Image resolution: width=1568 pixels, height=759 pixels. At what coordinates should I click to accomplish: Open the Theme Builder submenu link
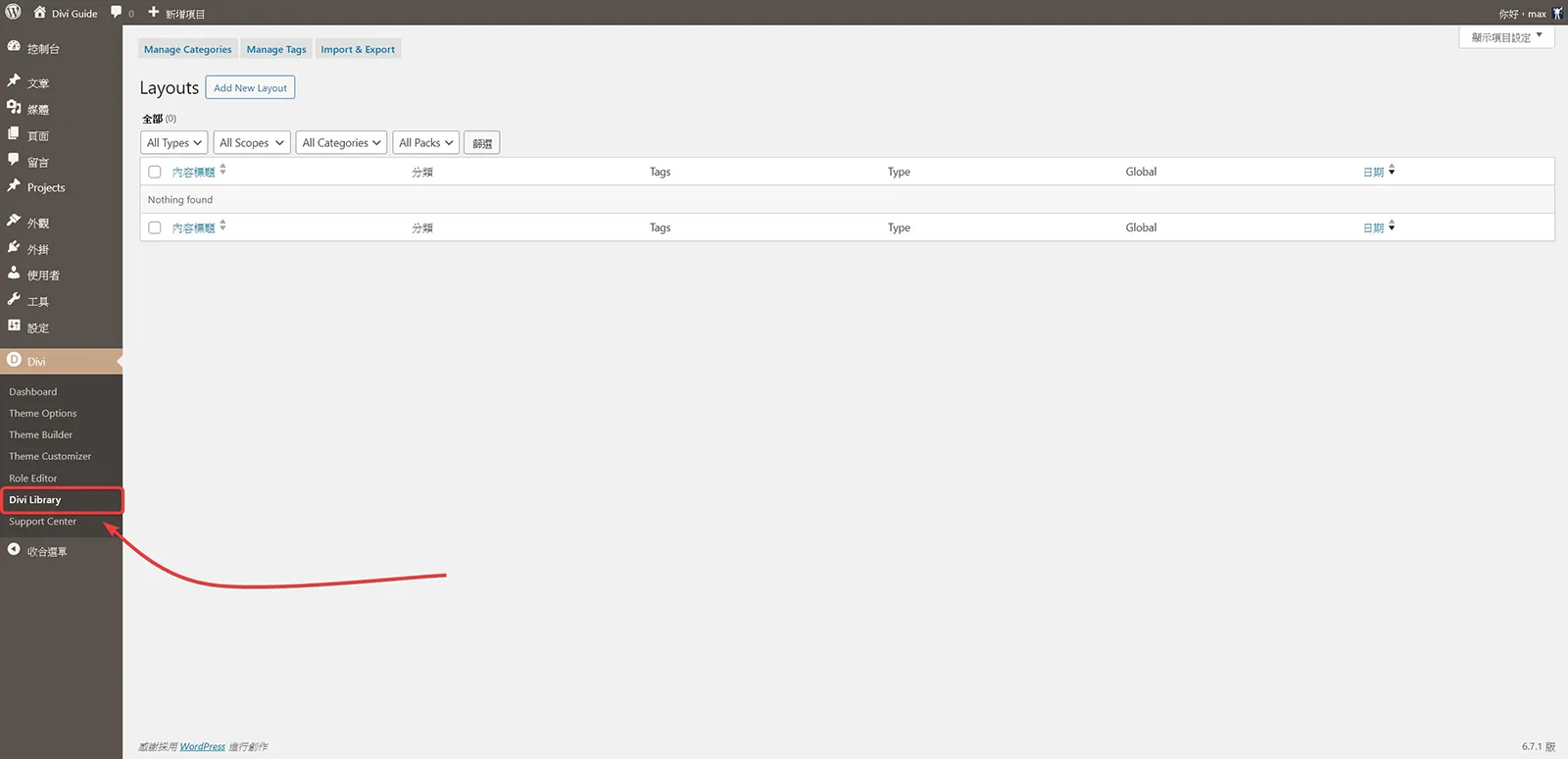click(x=41, y=434)
